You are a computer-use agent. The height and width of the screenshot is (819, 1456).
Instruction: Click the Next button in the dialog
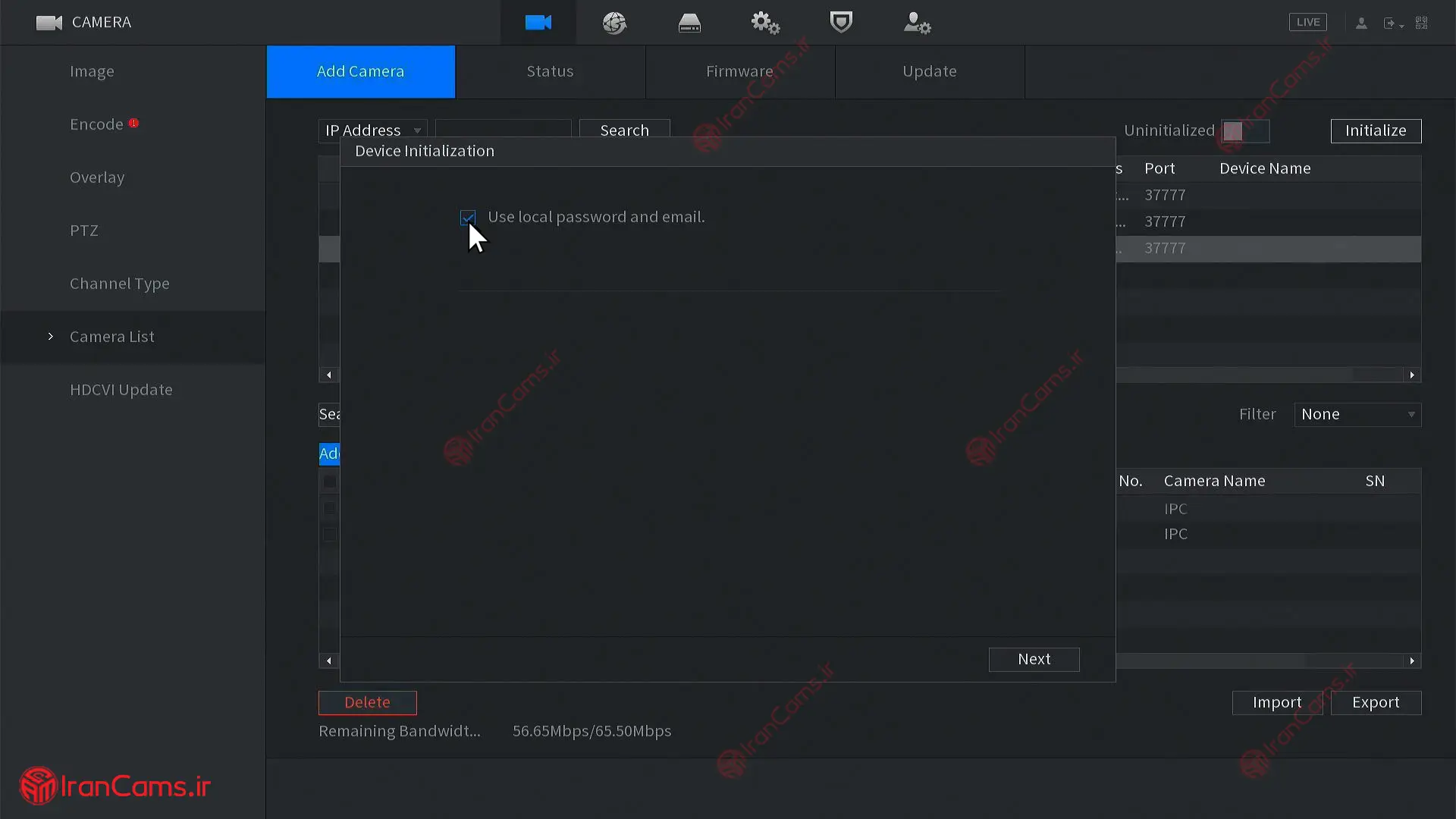click(1034, 659)
